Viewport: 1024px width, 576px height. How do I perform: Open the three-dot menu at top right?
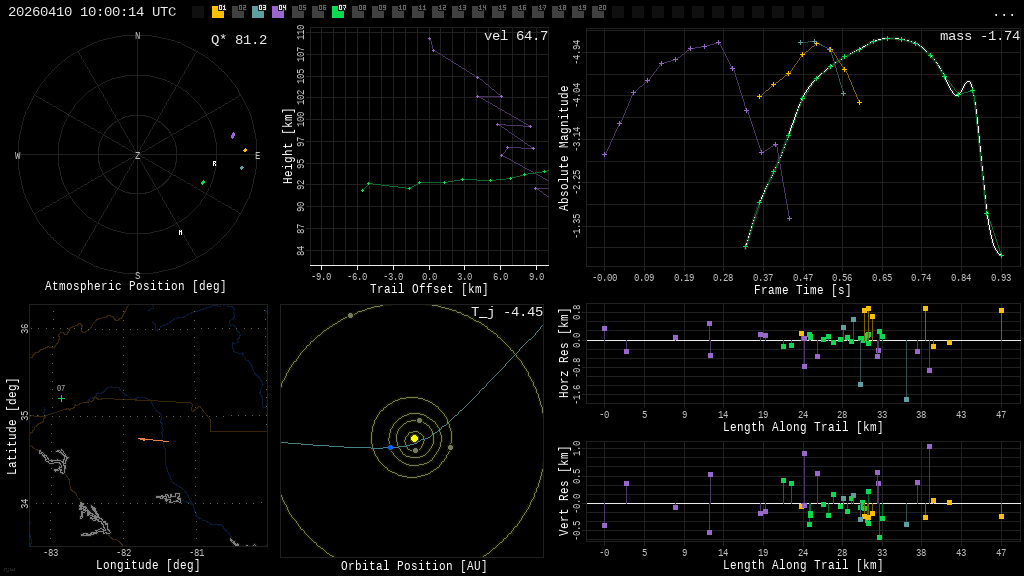1003,13
